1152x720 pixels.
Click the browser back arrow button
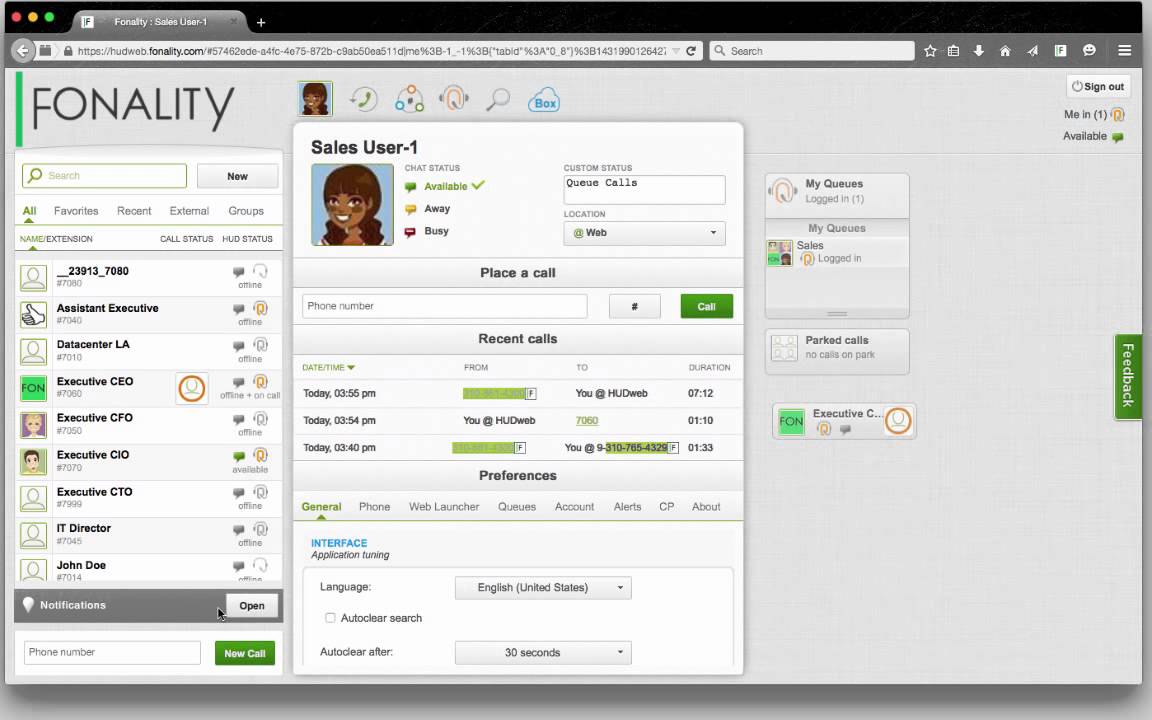click(23, 51)
